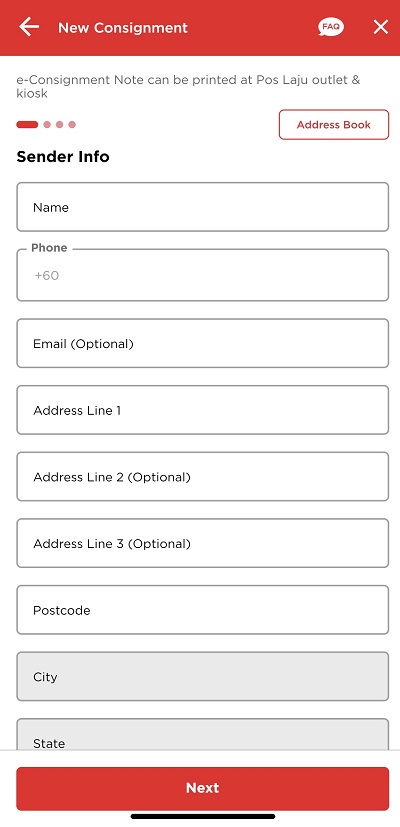Open the FAQ chat bubble icon
Image resolution: width=400 pixels, height=827 pixels.
(x=331, y=27)
